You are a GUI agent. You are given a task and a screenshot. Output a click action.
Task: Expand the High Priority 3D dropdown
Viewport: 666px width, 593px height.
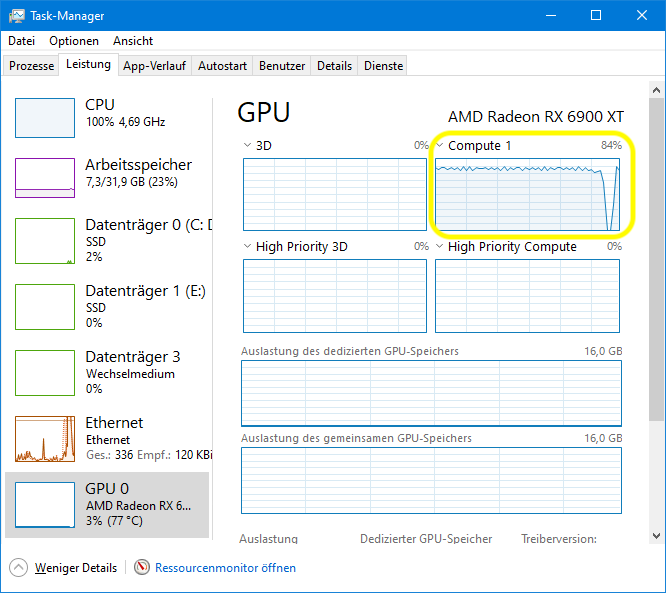(248, 247)
